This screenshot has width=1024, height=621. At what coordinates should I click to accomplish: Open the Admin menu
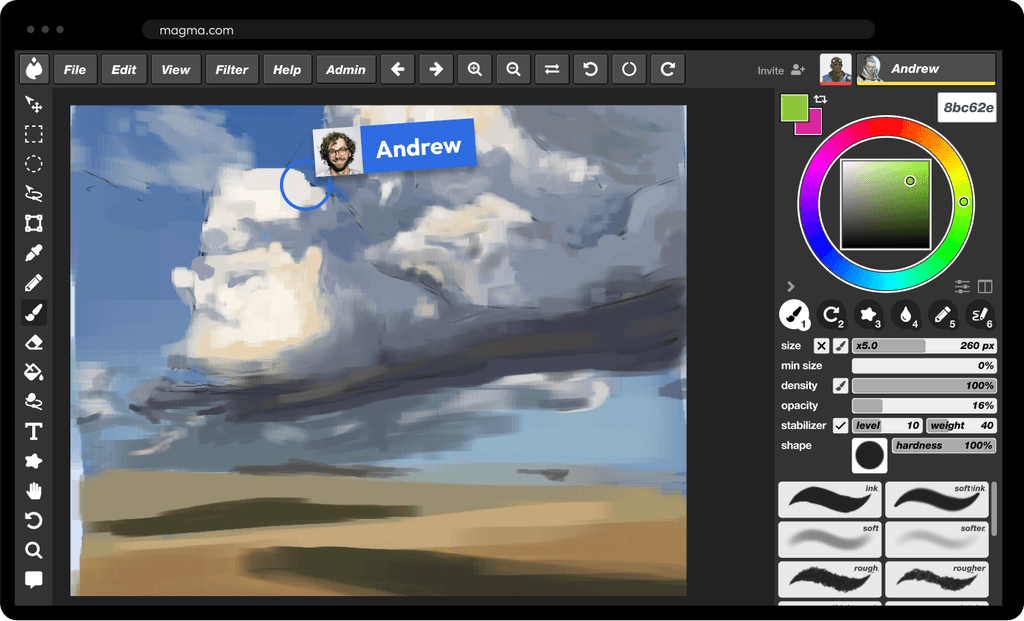click(x=345, y=69)
